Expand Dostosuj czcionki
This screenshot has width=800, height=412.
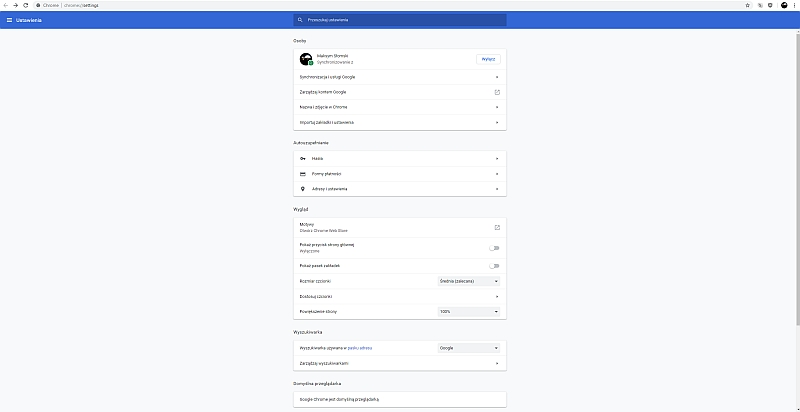pyautogui.click(x=497, y=296)
